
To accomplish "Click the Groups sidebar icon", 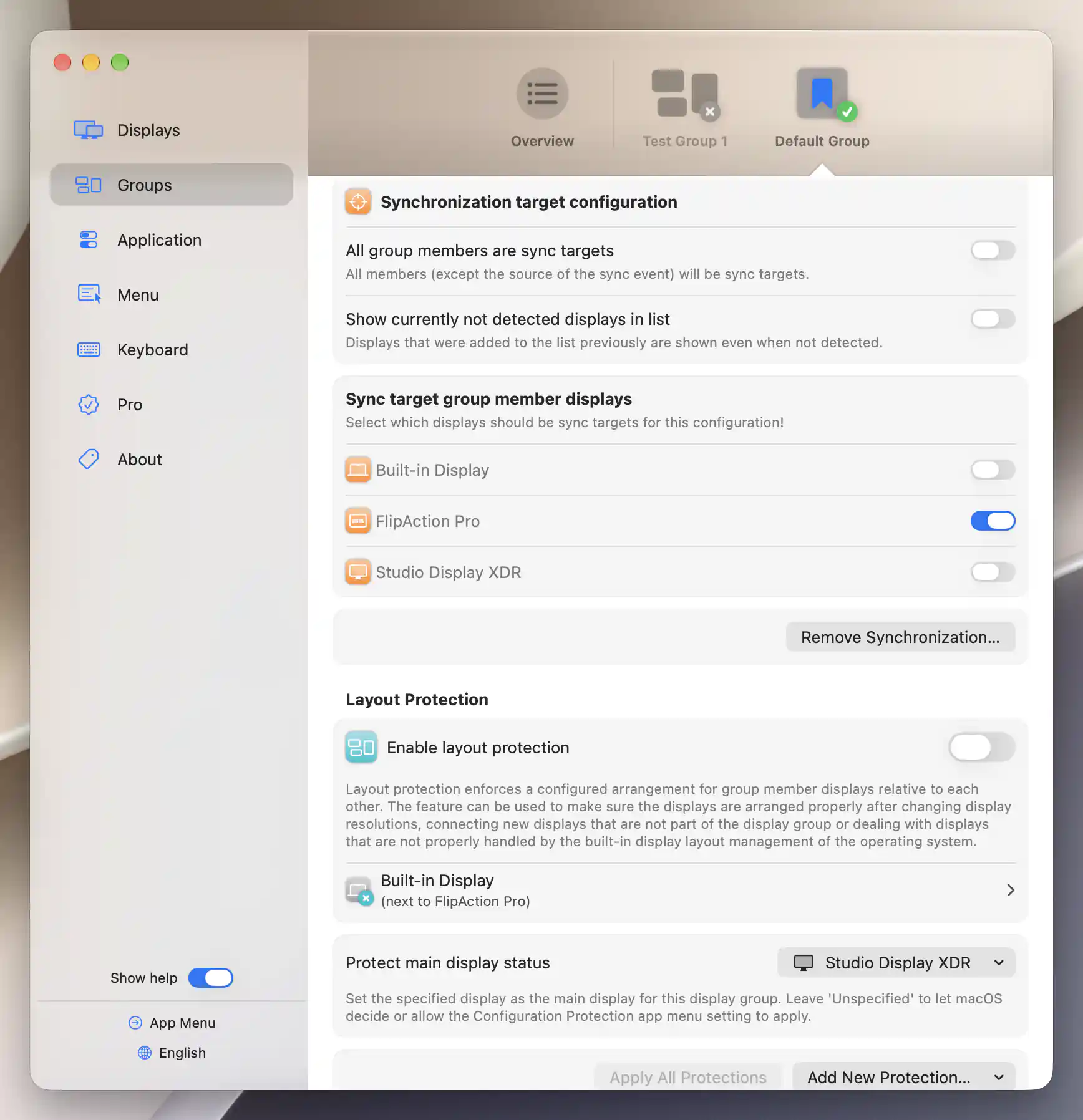I will [88, 185].
